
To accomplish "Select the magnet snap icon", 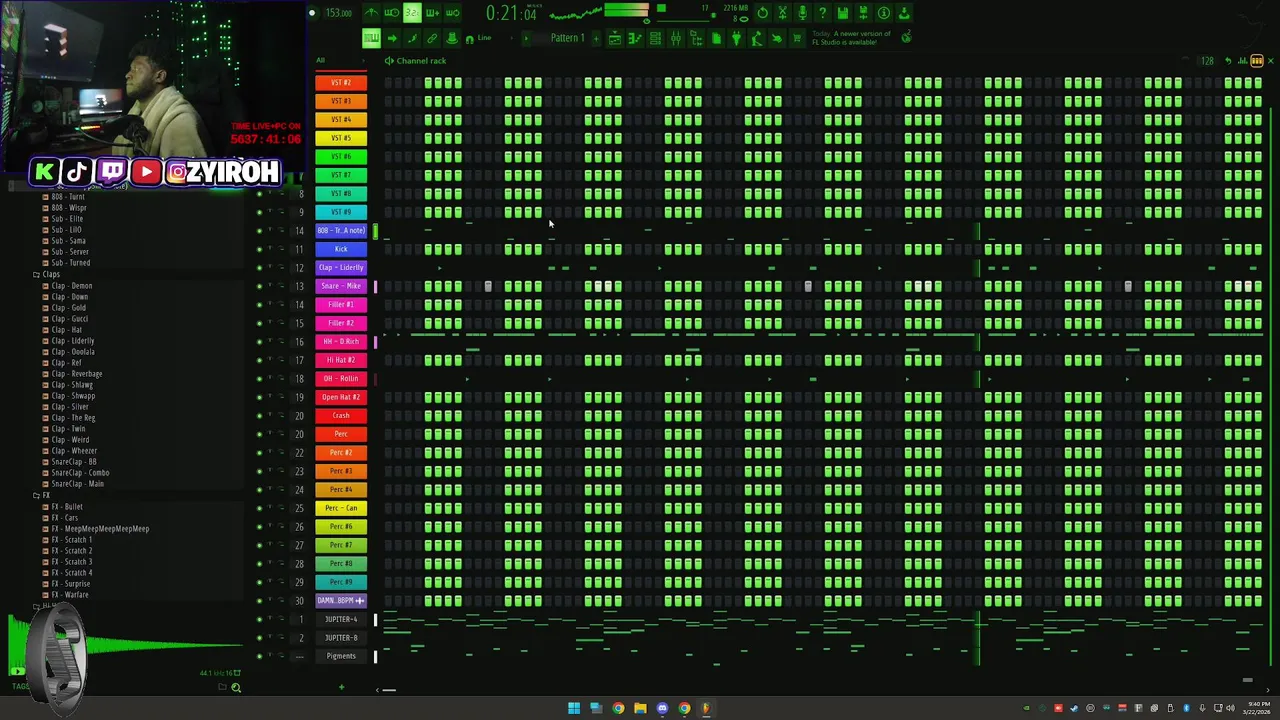I will pyautogui.click(x=469, y=38).
